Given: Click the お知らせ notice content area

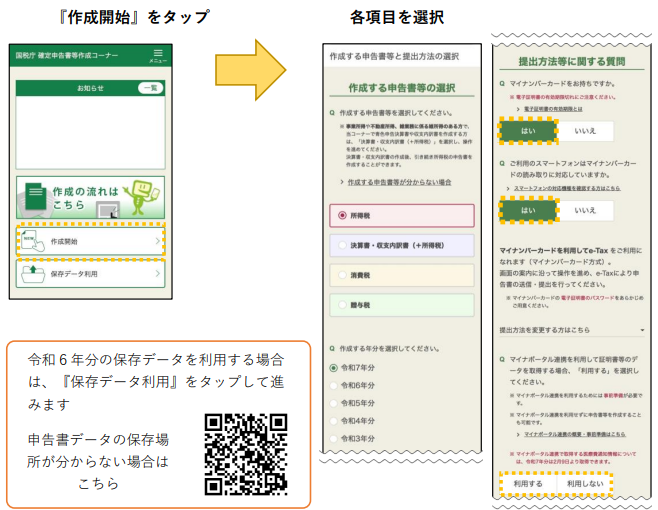Looking at the screenshot, I should 90,130.
